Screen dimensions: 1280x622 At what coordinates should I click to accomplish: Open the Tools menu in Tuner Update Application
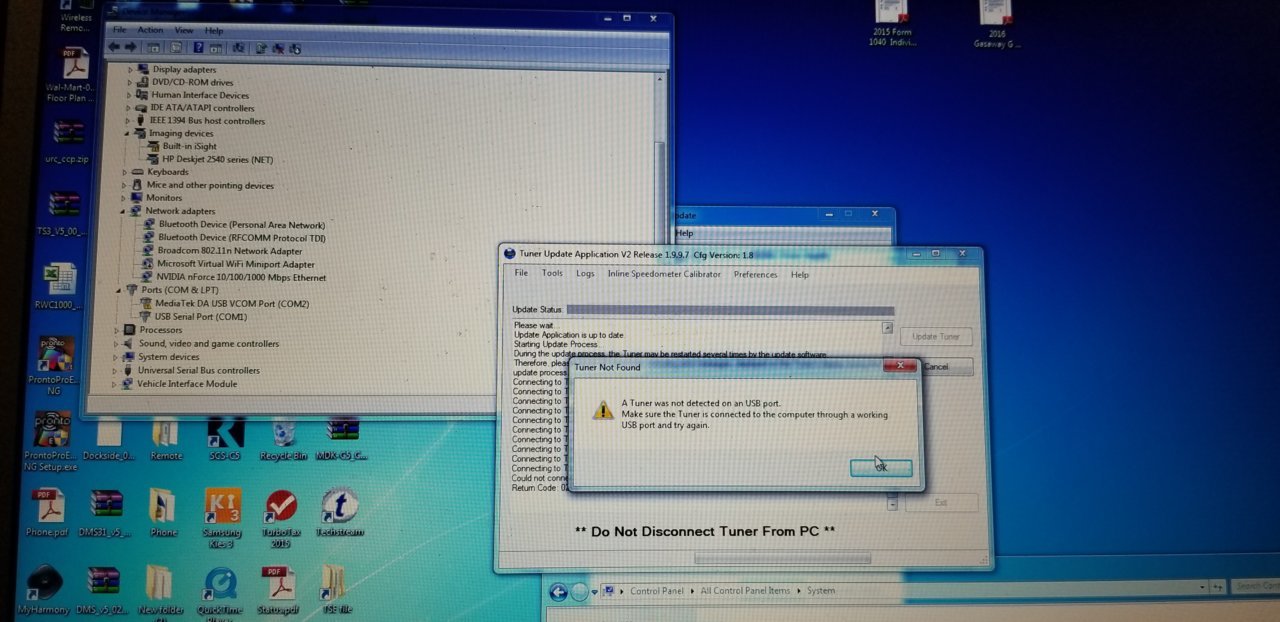[552, 273]
